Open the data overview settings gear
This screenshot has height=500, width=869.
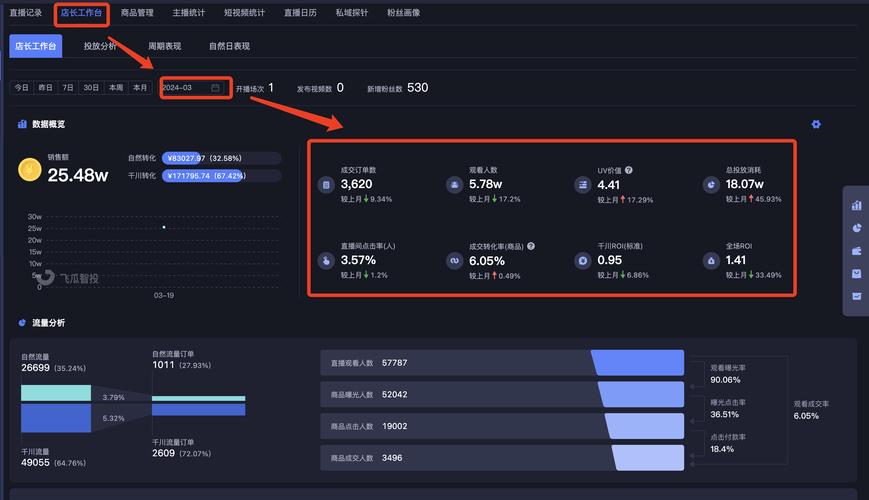tap(816, 124)
